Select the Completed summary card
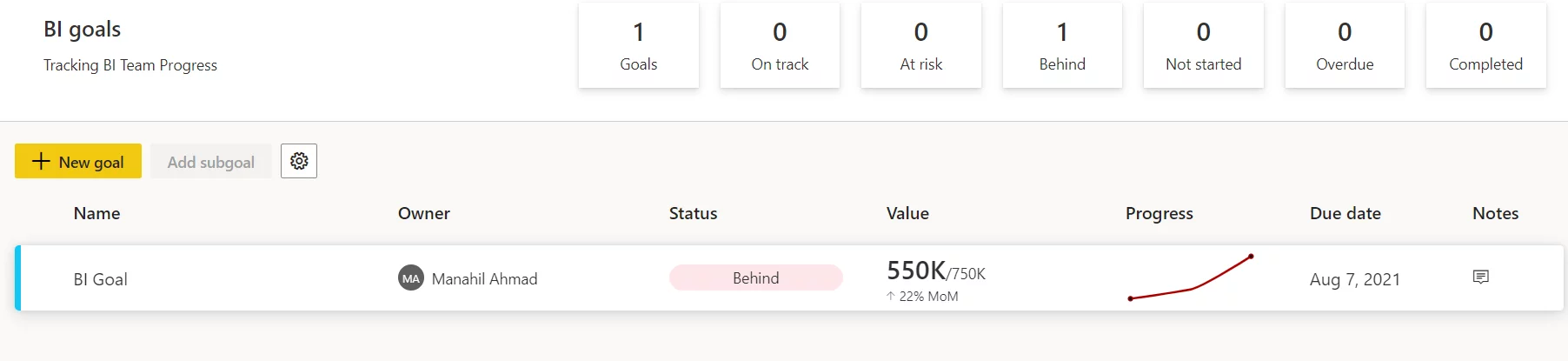The height and width of the screenshot is (361, 1568). [x=1486, y=45]
